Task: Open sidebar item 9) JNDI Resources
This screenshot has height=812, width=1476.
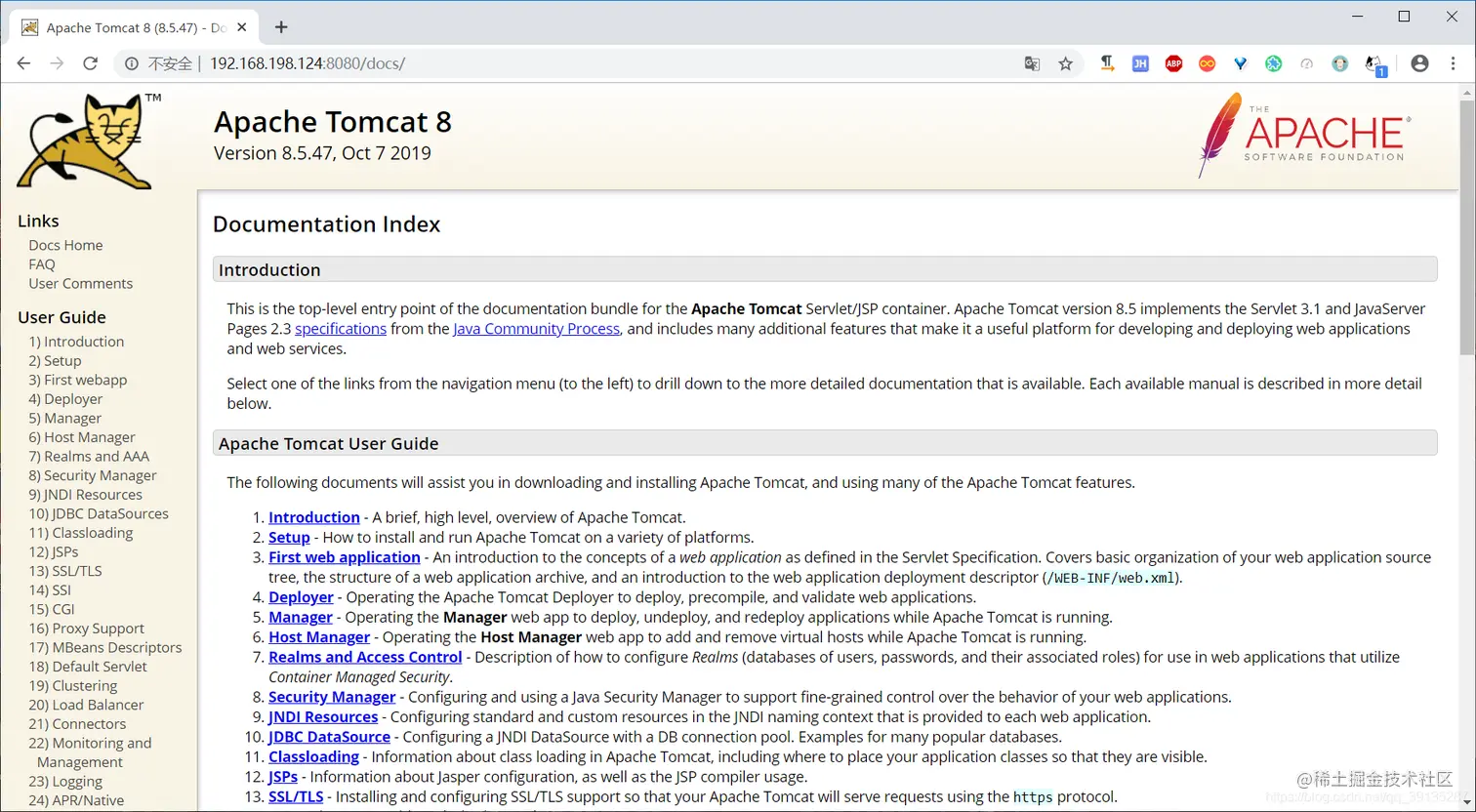Action: click(x=86, y=495)
